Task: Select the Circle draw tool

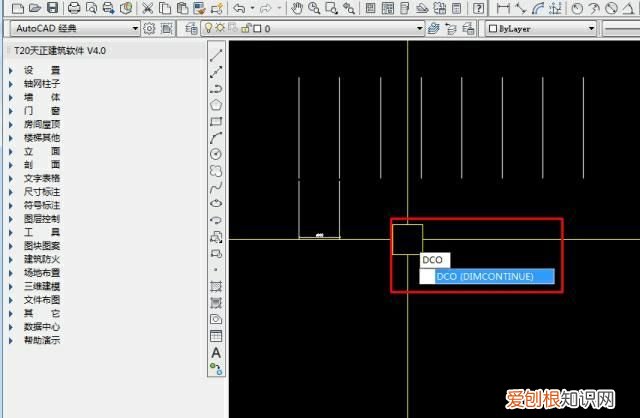Action: [x=216, y=154]
